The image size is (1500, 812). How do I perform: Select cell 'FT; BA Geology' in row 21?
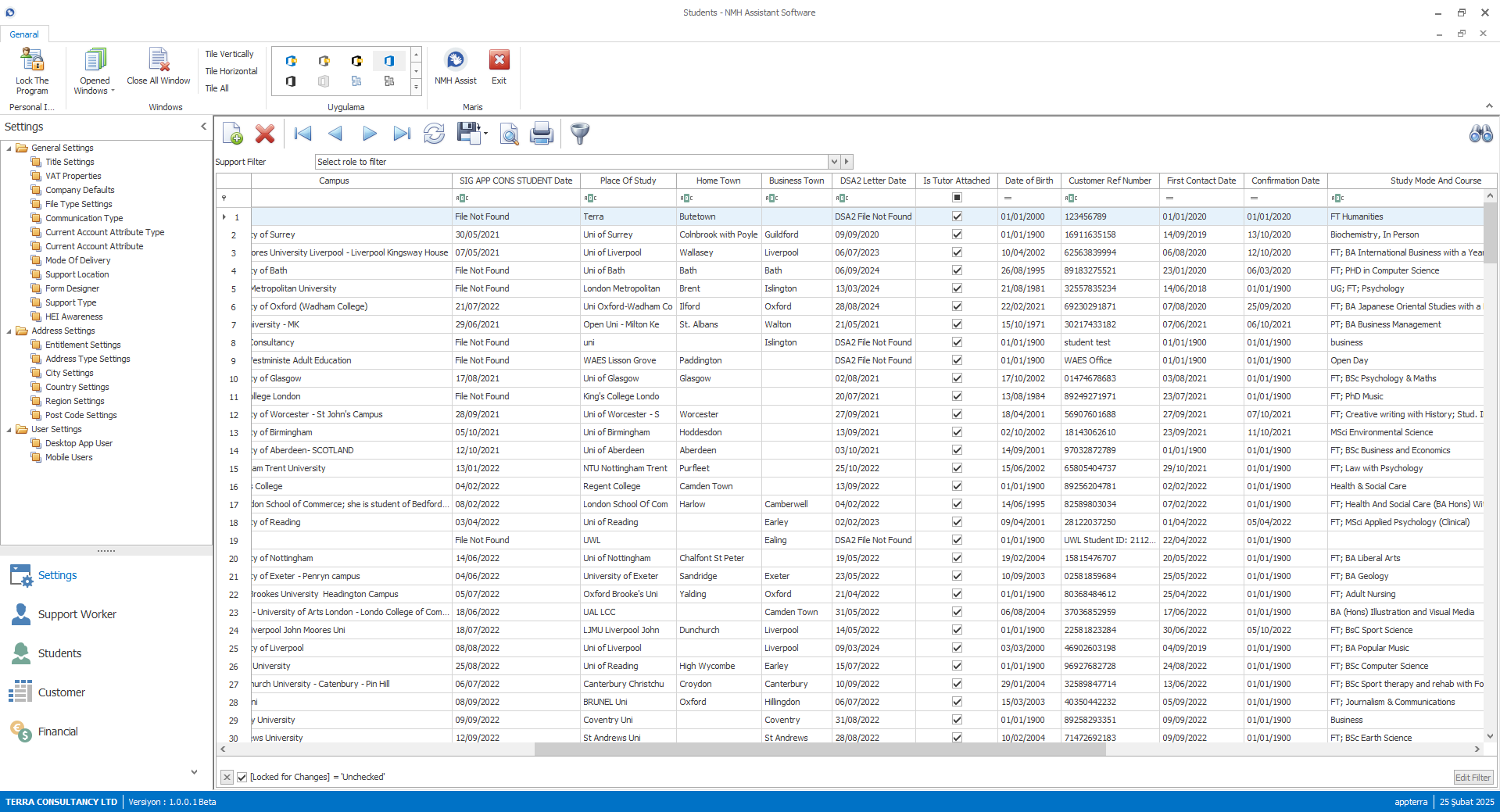pyautogui.click(x=1405, y=576)
